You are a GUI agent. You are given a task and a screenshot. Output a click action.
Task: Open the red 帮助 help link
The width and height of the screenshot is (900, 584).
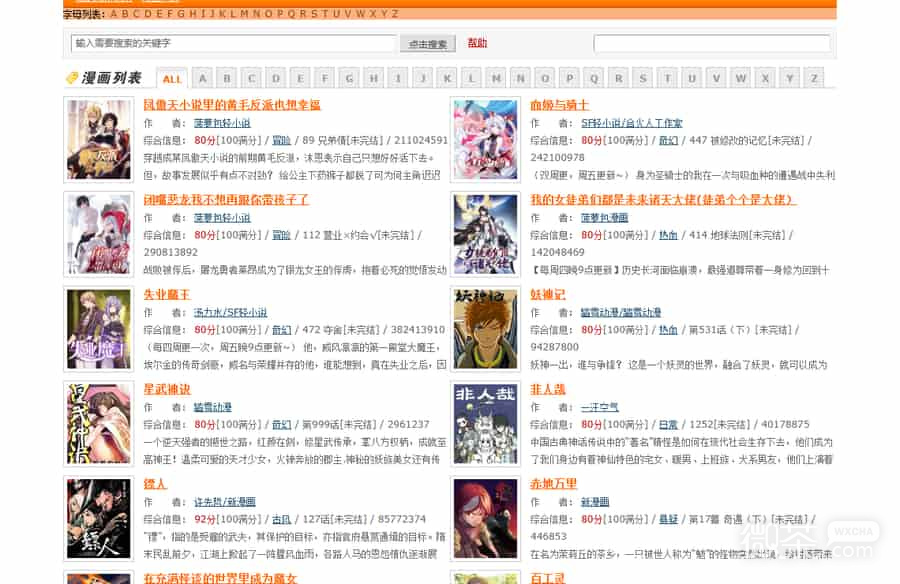point(477,43)
